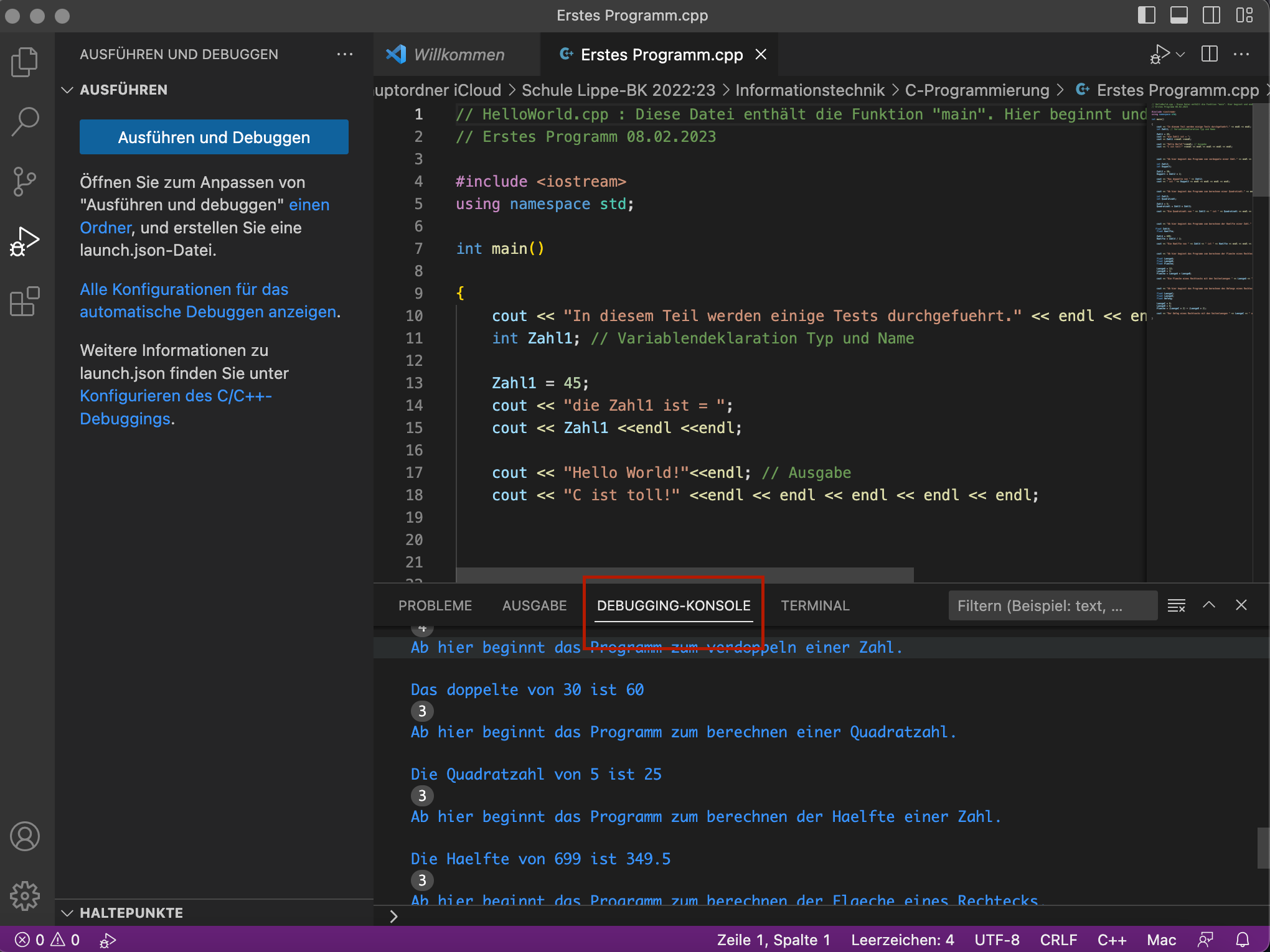Click the Ausführen und Debuggen button
The width and height of the screenshot is (1270, 952).
pyautogui.click(x=214, y=137)
